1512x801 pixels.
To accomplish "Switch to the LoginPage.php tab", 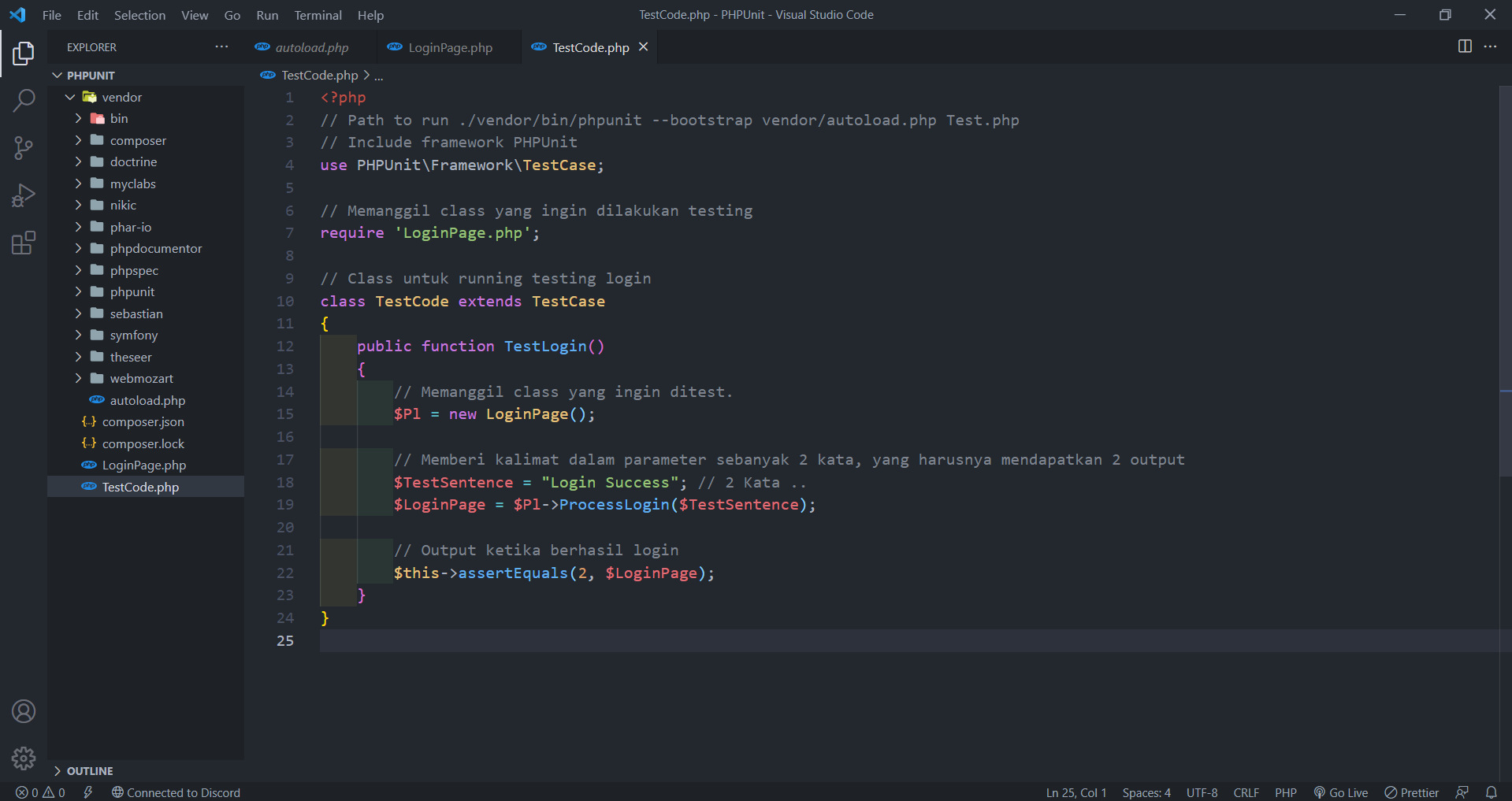I will pyautogui.click(x=448, y=47).
